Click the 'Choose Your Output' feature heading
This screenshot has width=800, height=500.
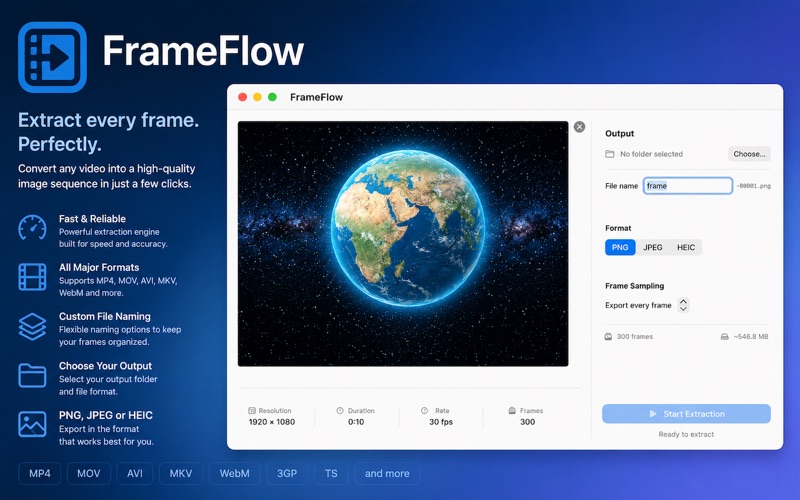[x=105, y=366]
